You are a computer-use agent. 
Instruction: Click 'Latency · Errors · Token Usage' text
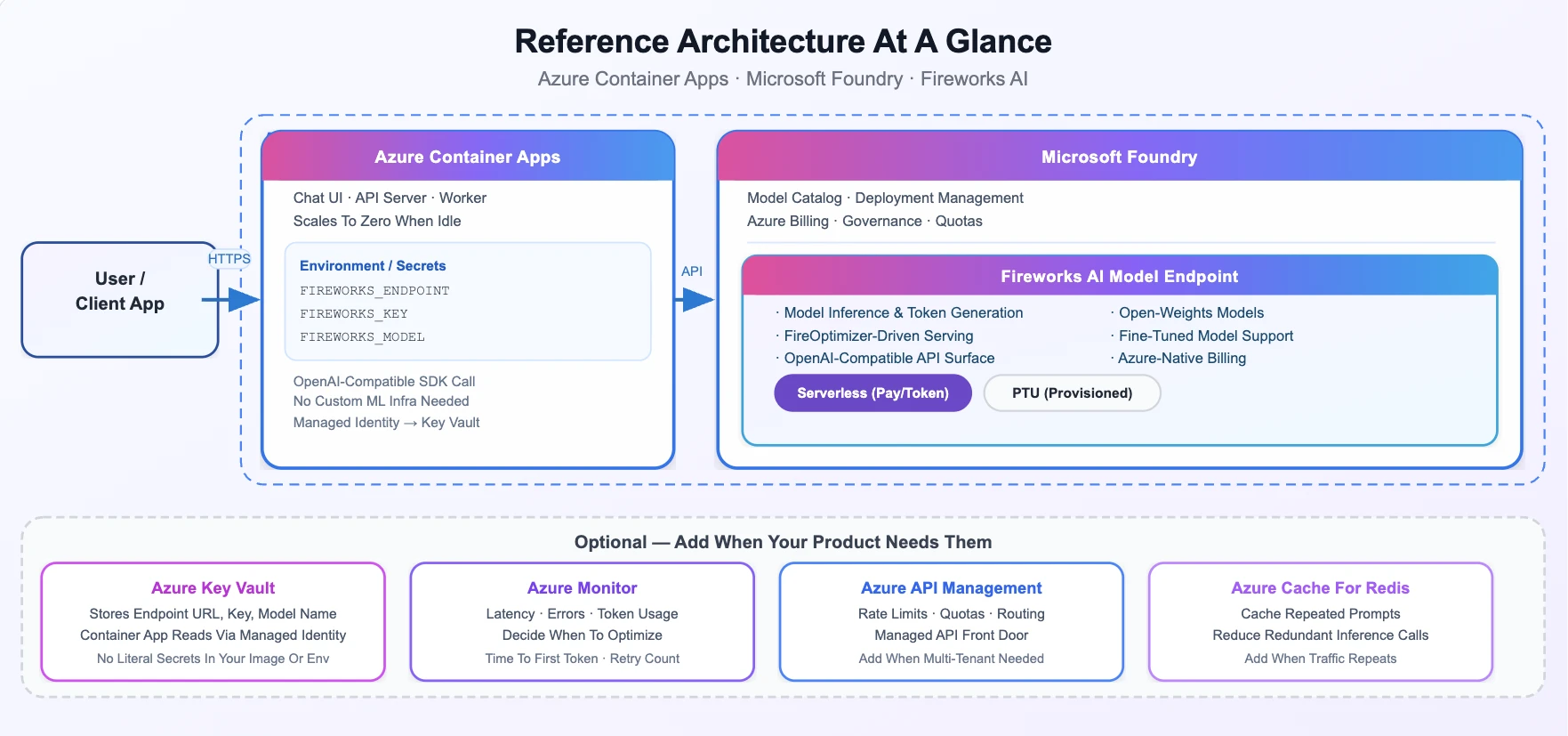[583, 614]
